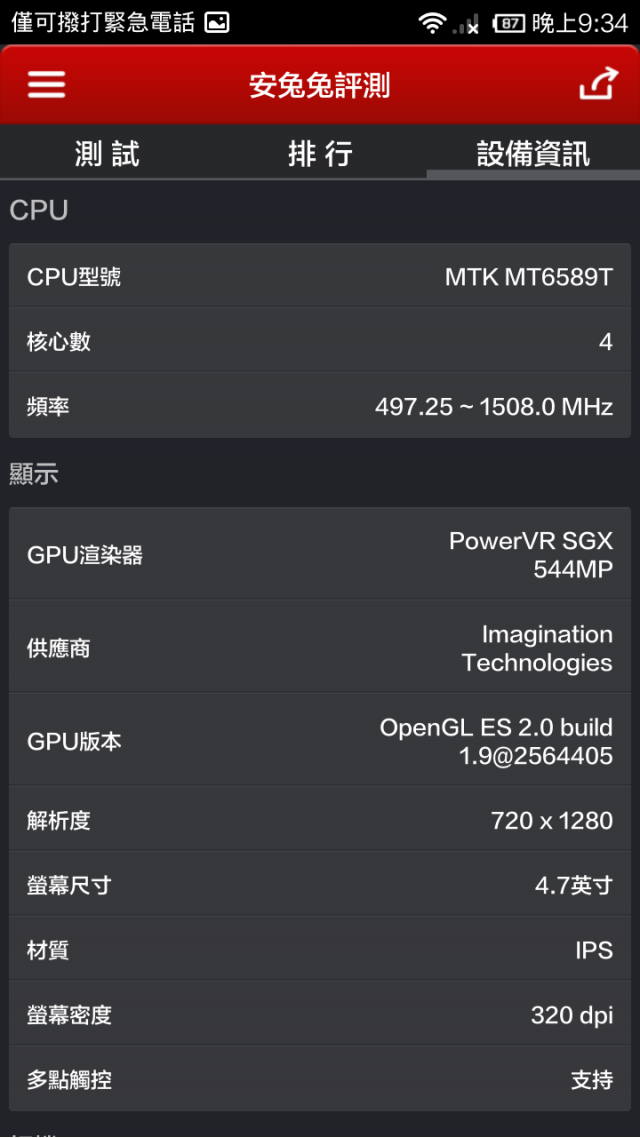Tap the 頻率 MHz row
640x1138 pixels.
coord(320,406)
